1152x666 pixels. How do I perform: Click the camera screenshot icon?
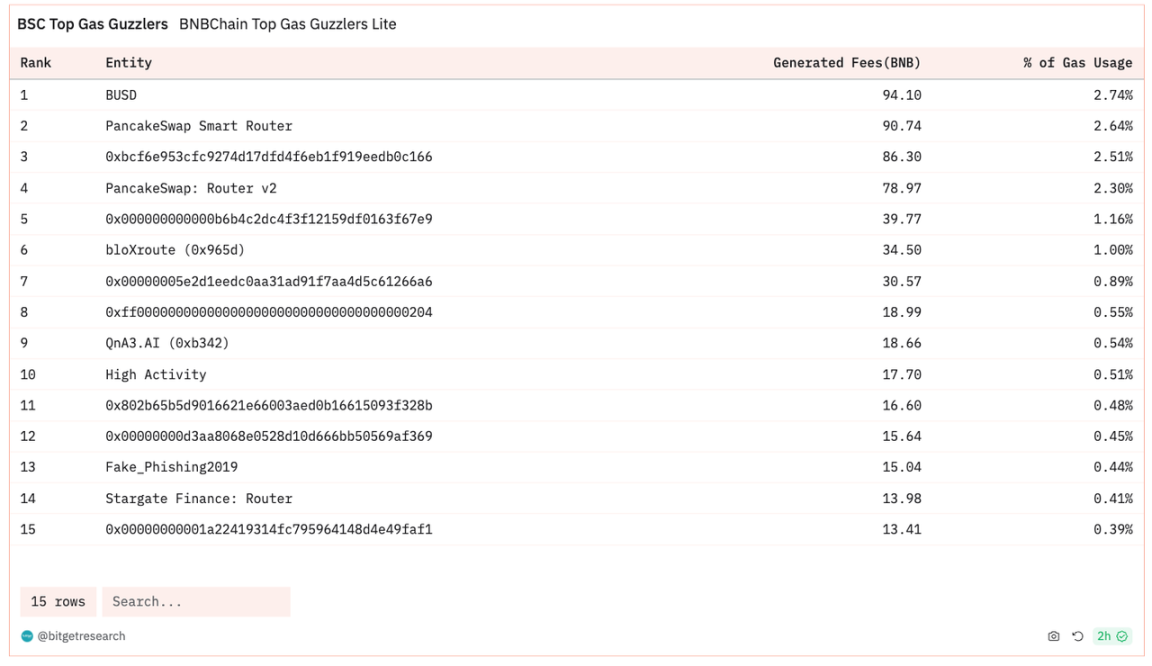tap(1053, 636)
